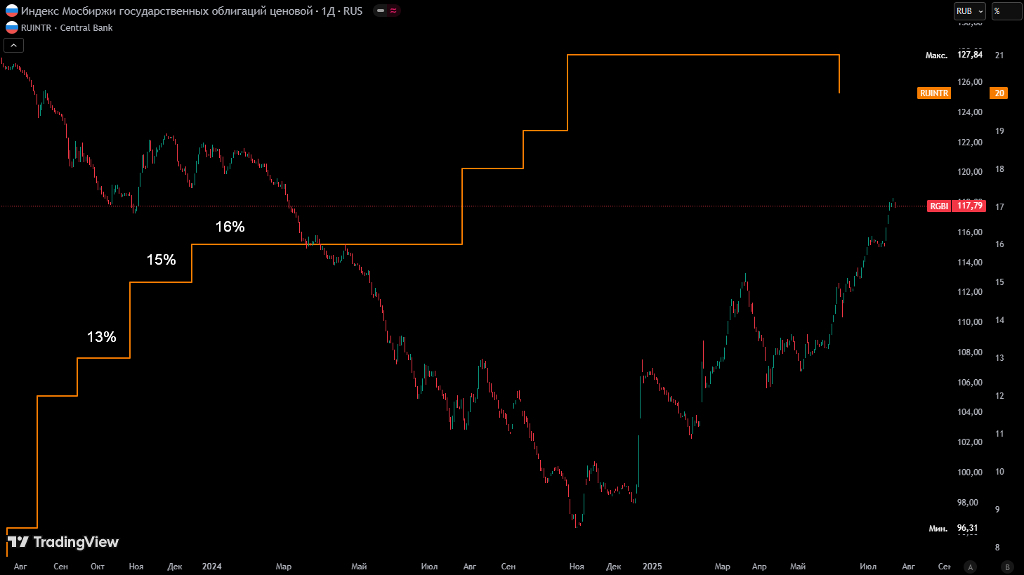Click the red RGBI price scale label

[940, 206]
